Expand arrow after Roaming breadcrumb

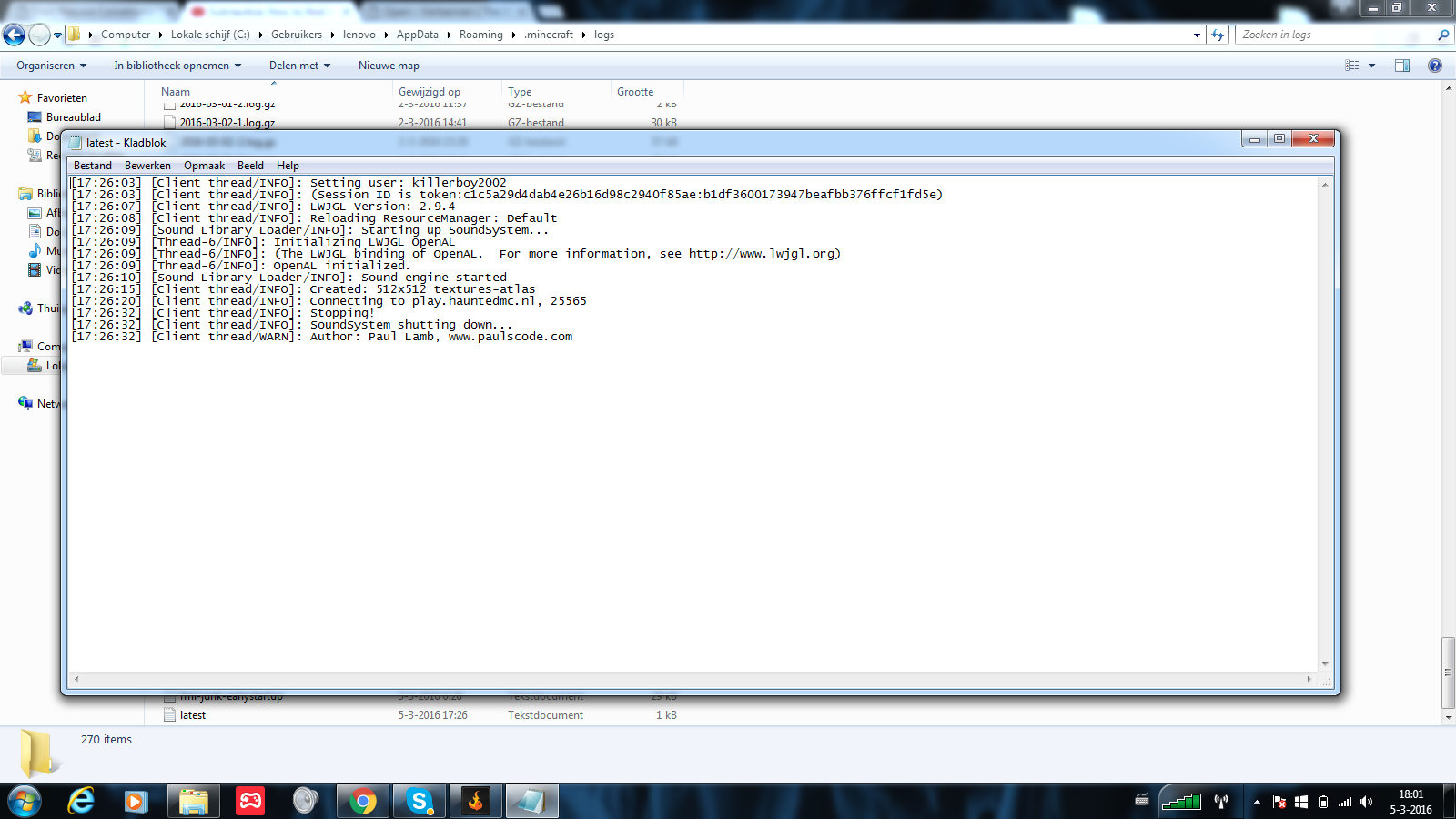(513, 35)
